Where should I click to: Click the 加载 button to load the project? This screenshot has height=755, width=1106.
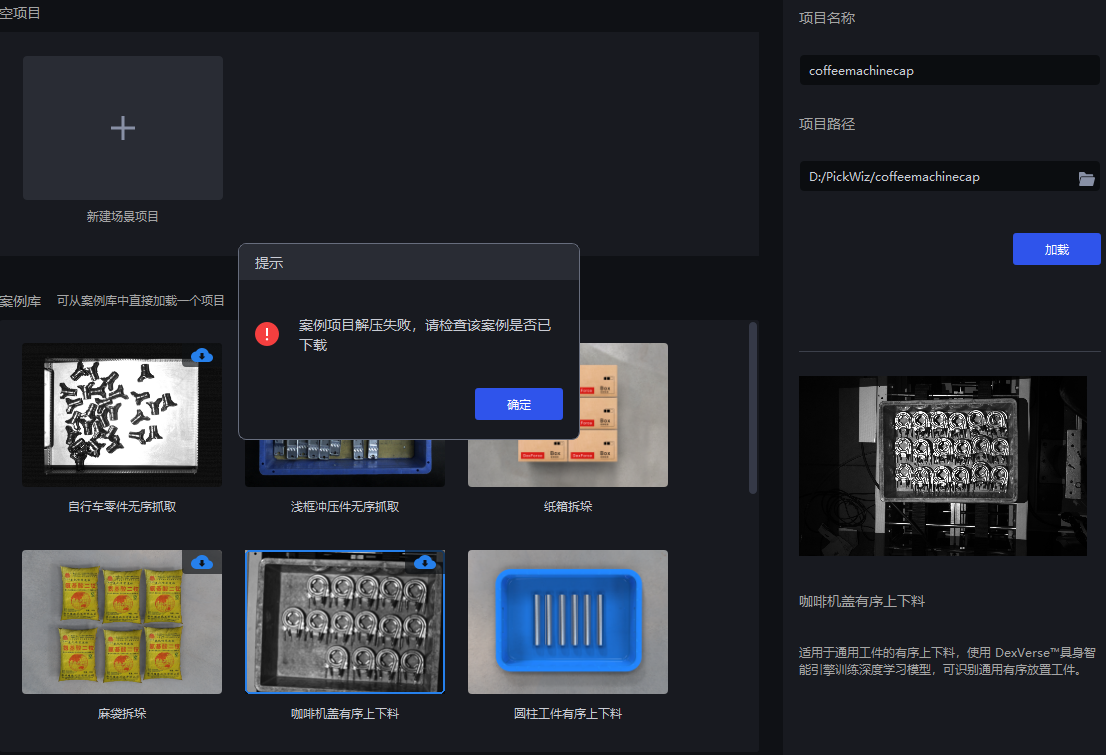click(1056, 248)
